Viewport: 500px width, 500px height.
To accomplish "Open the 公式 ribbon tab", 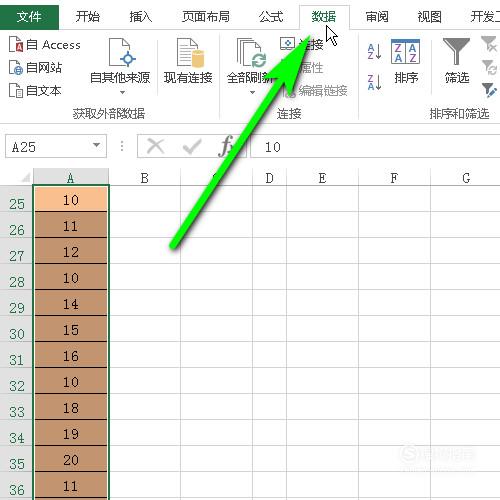I will pos(271,17).
